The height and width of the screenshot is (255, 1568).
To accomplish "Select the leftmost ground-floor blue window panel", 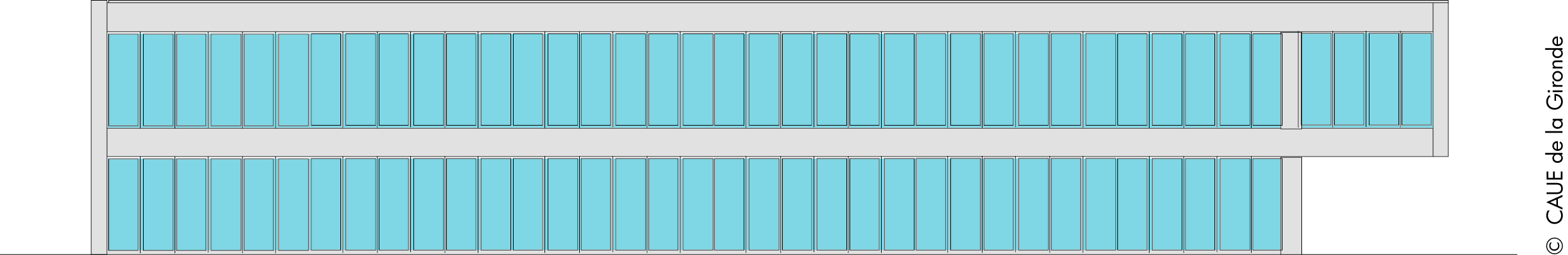I will [x=124, y=205].
